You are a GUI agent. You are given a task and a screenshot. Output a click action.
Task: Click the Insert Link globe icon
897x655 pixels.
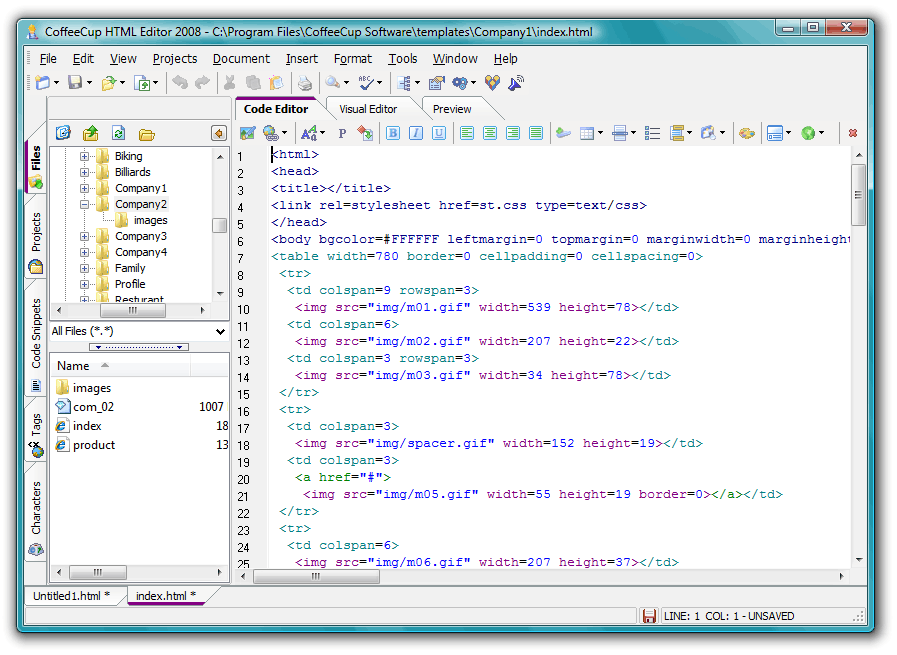[x=271, y=133]
